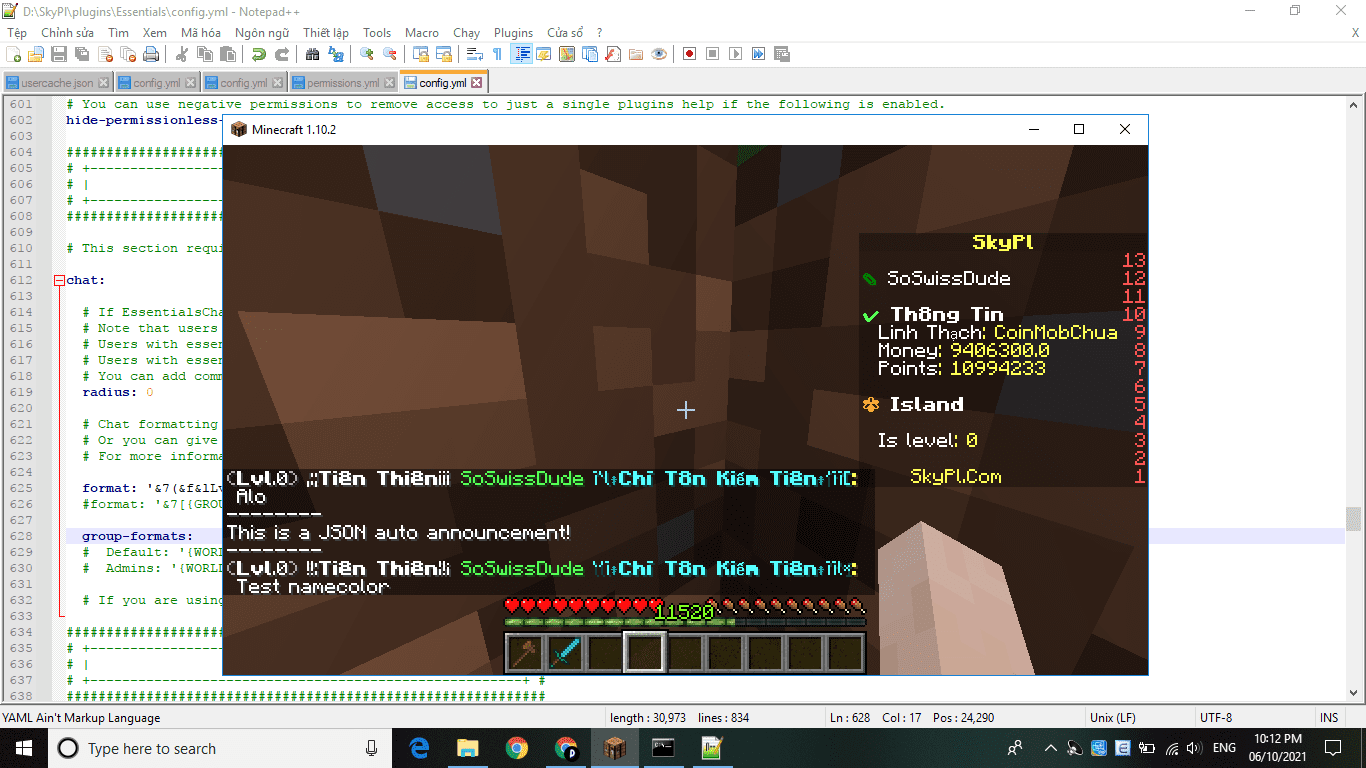1366x768 pixels.
Task: Open the Thiết lập menu
Action: point(326,33)
